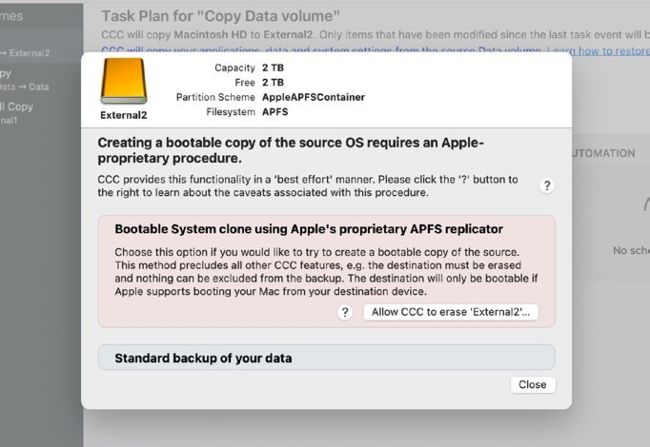This screenshot has height=447, width=650.
Task: Open the caveats help '?' button
Action: [x=547, y=186]
